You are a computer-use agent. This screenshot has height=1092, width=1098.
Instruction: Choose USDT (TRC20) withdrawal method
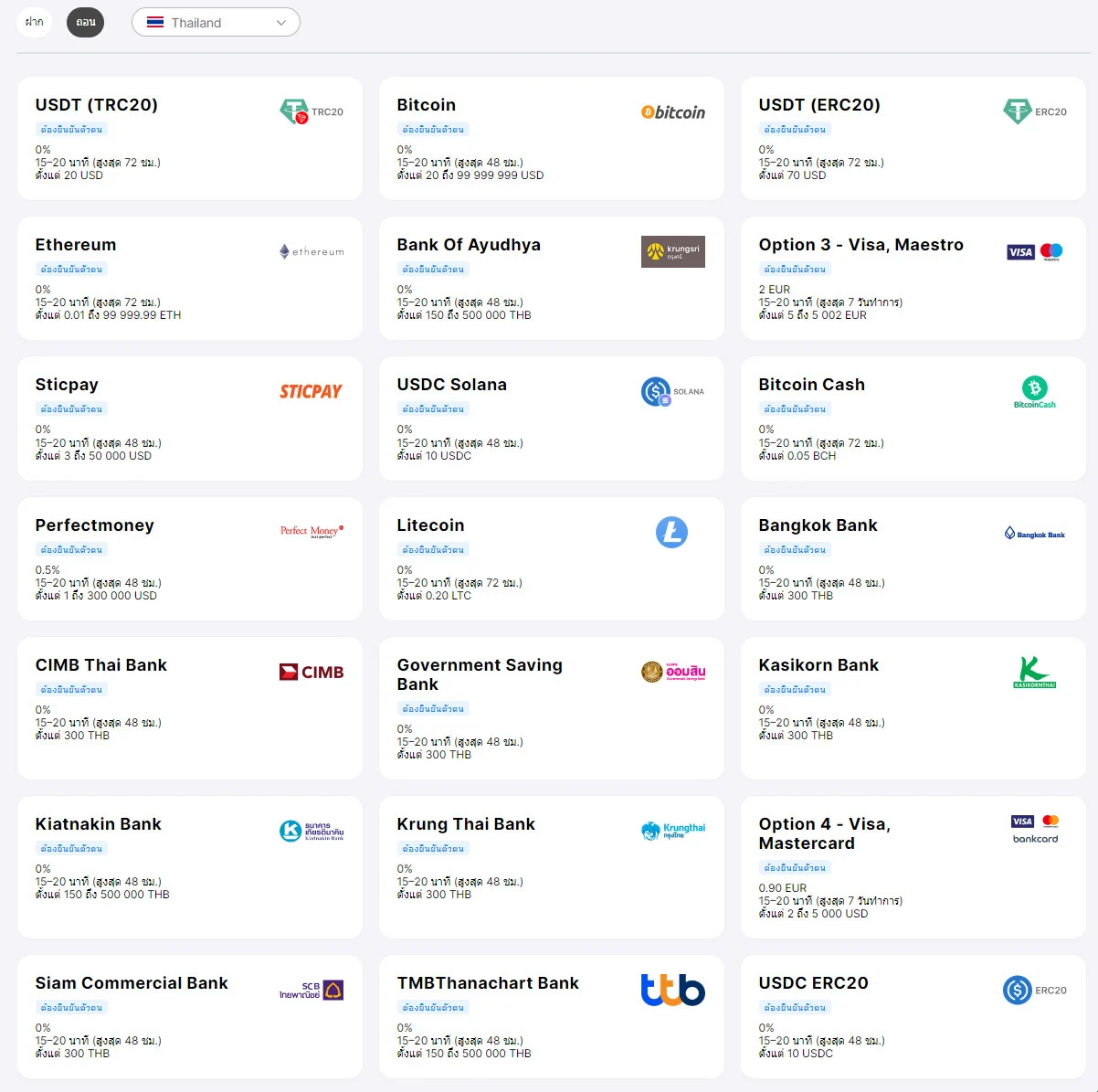pos(97,105)
